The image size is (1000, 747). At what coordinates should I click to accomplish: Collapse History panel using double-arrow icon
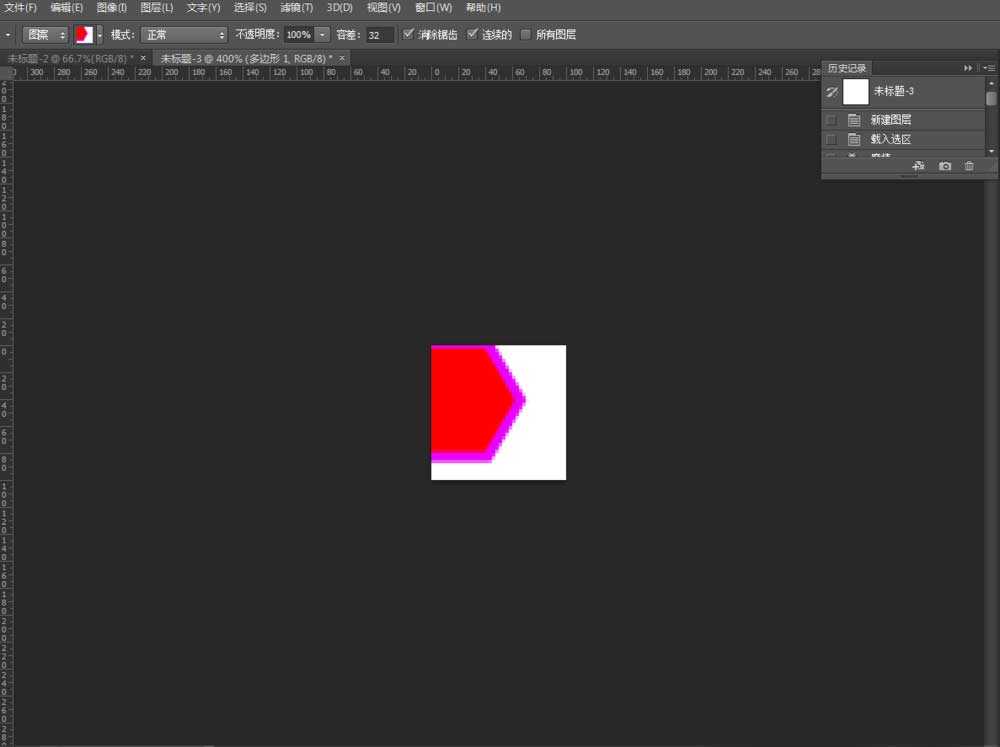click(968, 67)
